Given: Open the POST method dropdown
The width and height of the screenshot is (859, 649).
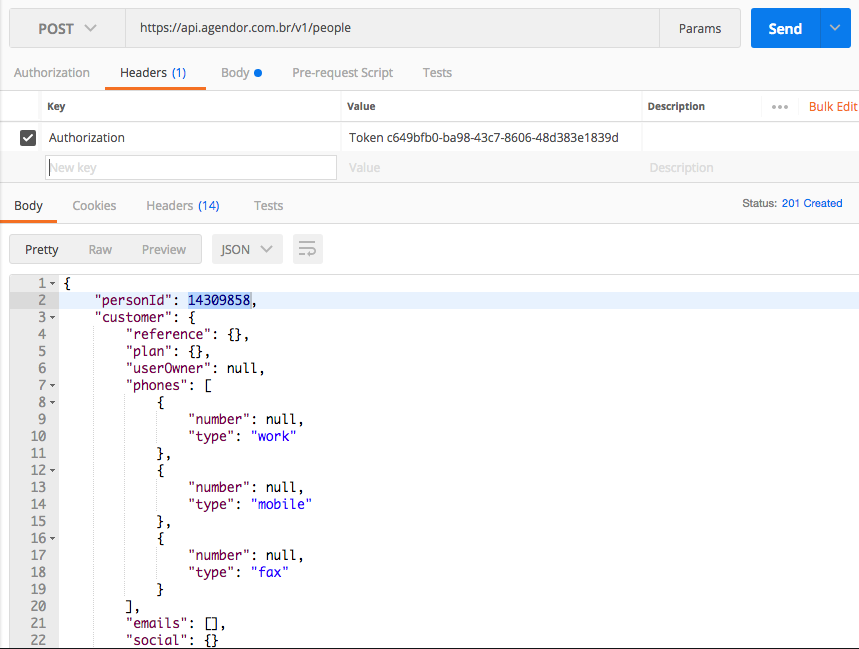Looking at the screenshot, I should 67,28.
